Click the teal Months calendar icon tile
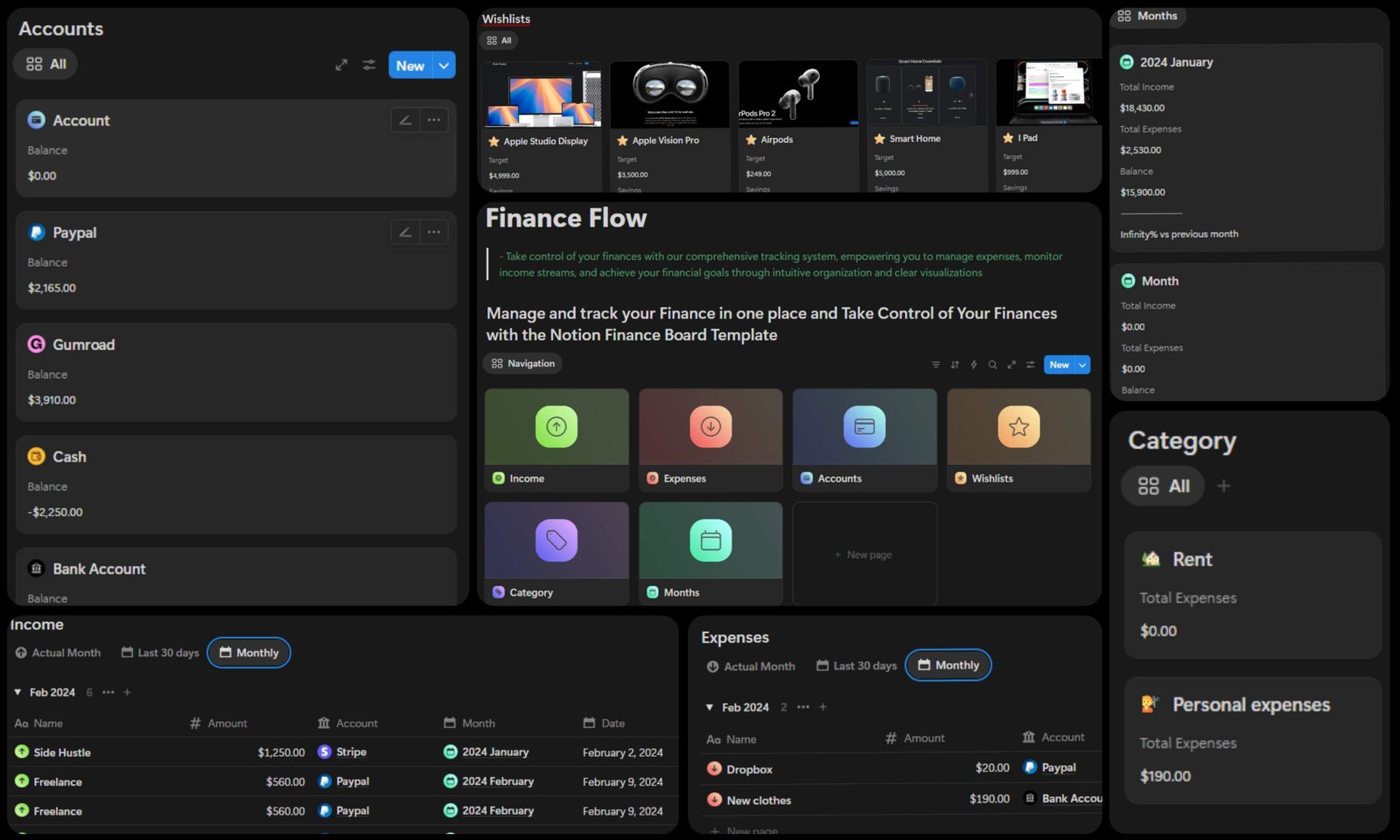 pyautogui.click(x=710, y=540)
